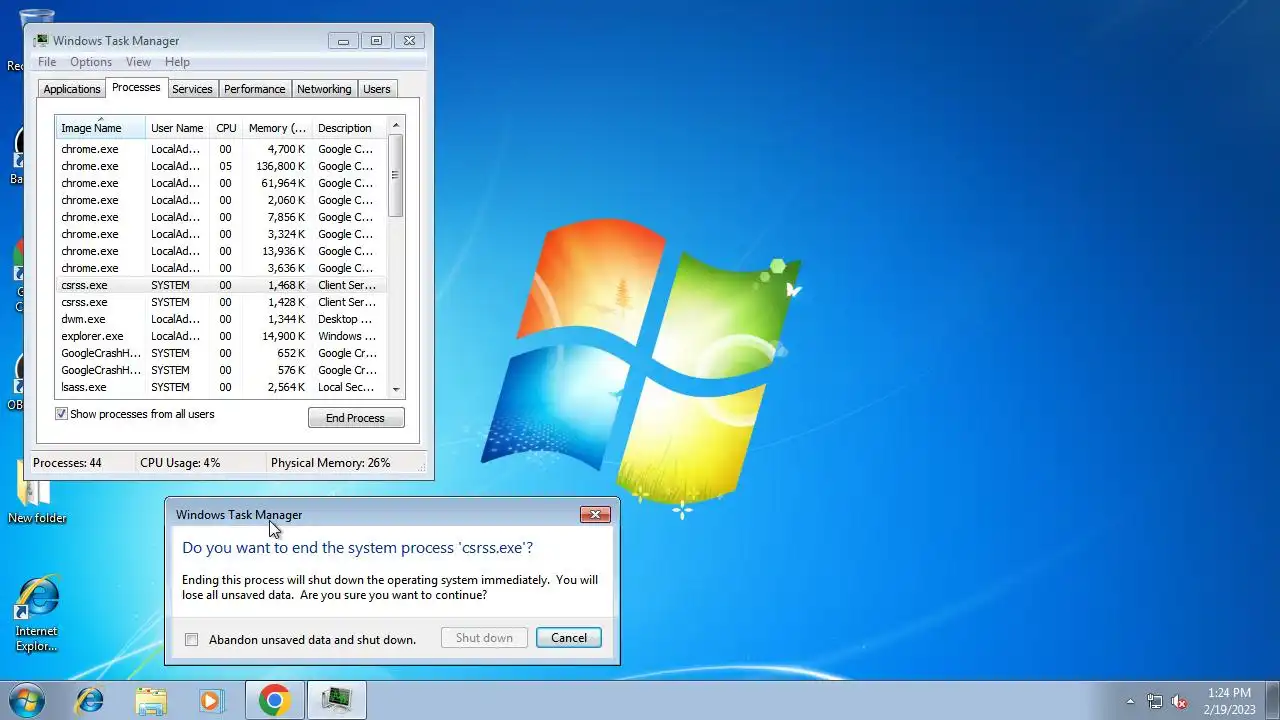The width and height of the screenshot is (1280, 720).
Task: Switch to the Users tab
Action: tap(377, 89)
